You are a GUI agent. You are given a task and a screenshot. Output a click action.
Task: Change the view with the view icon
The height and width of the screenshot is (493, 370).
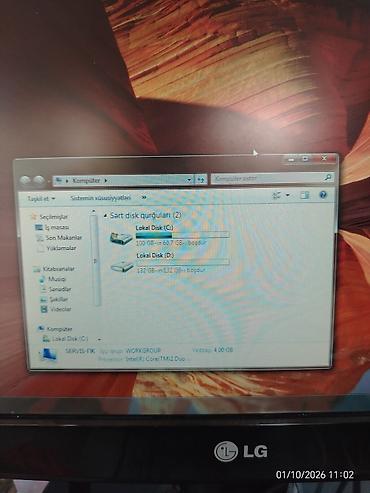[277, 195]
